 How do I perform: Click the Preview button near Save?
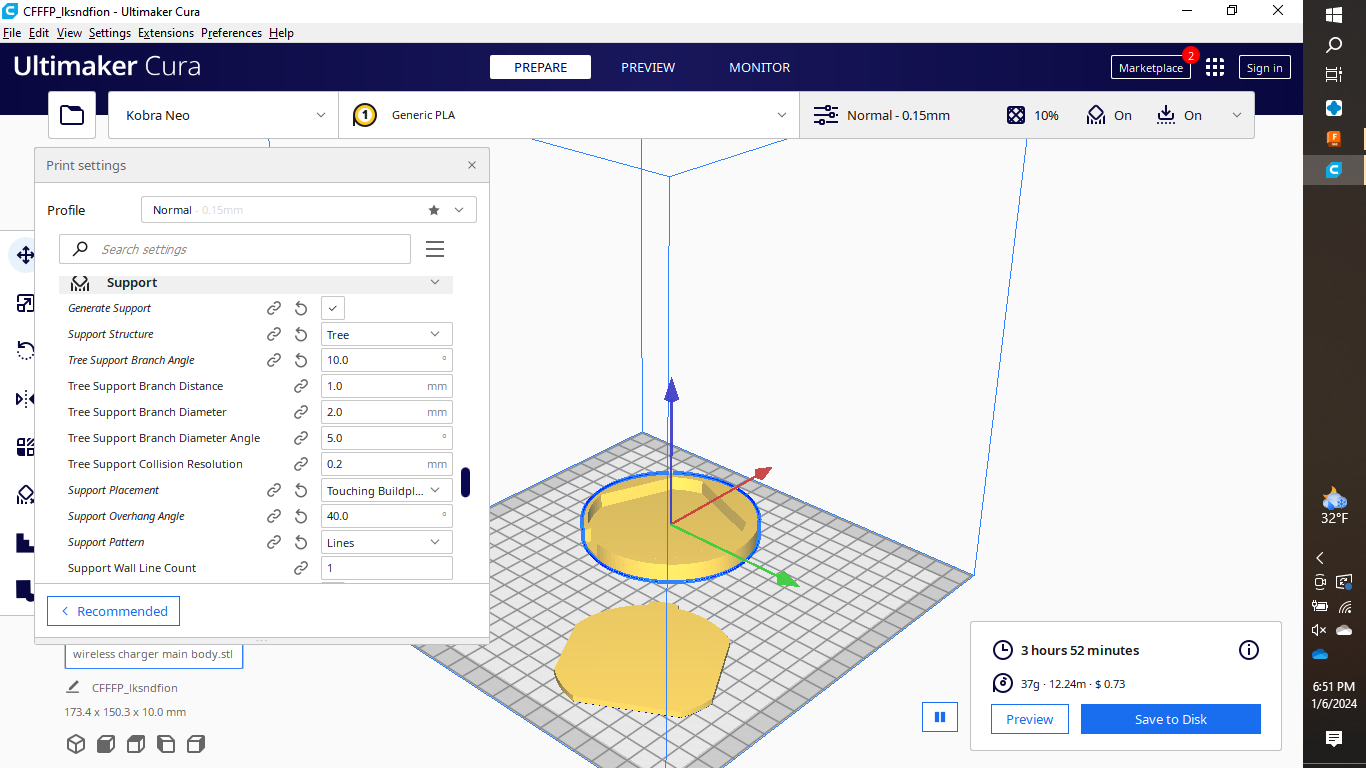coord(1030,719)
